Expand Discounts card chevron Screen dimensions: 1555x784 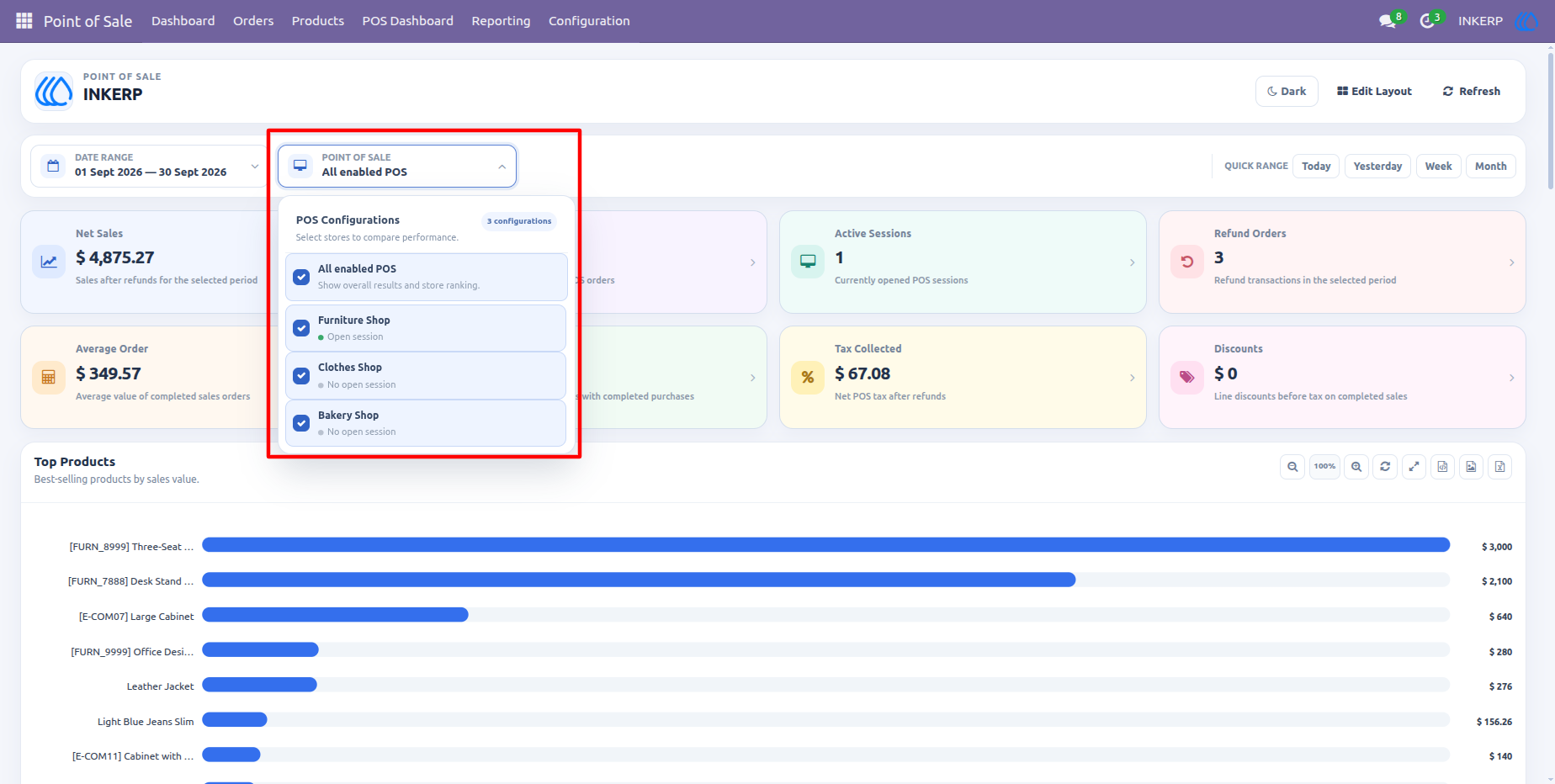1512,378
